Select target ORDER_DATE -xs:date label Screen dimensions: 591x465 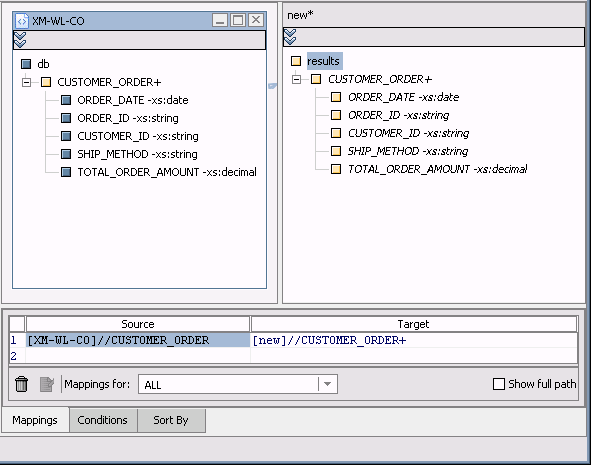[403, 97]
